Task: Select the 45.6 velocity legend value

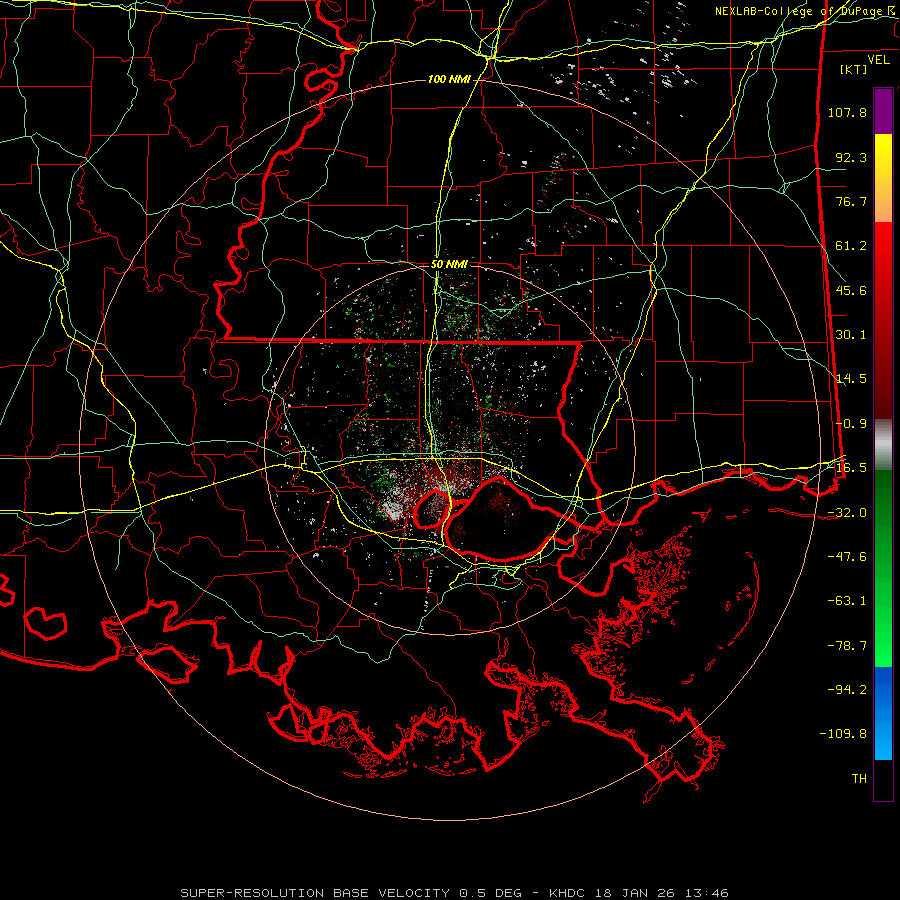Action: point(851,290)
